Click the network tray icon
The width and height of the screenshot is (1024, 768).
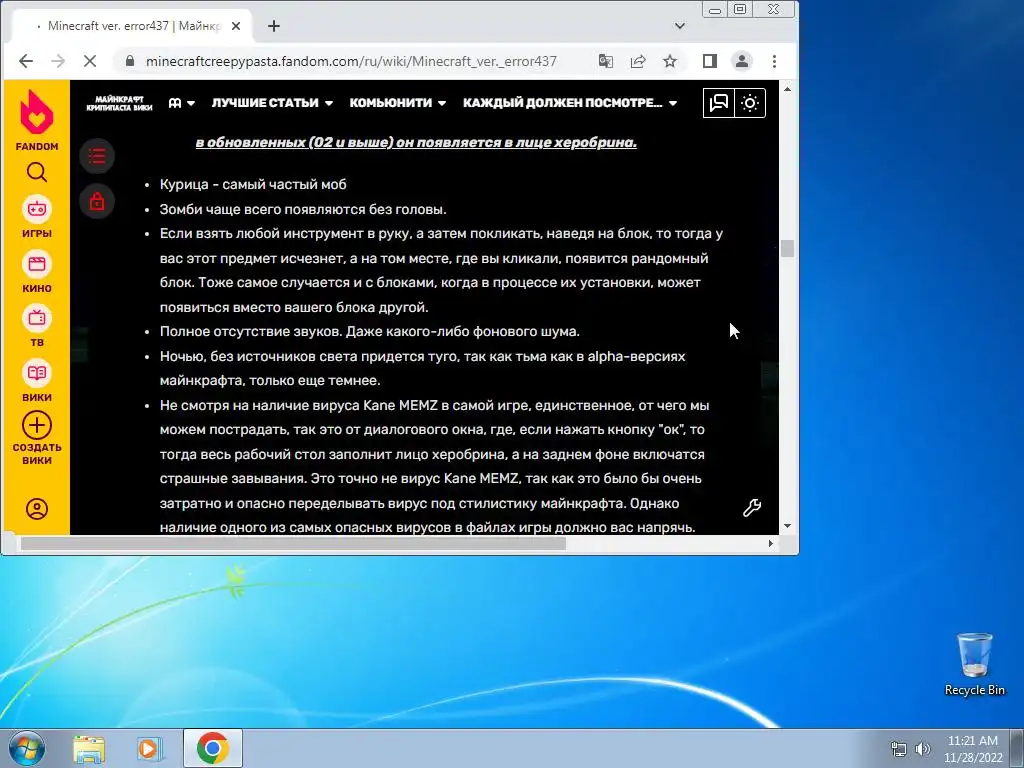point(899,749)
